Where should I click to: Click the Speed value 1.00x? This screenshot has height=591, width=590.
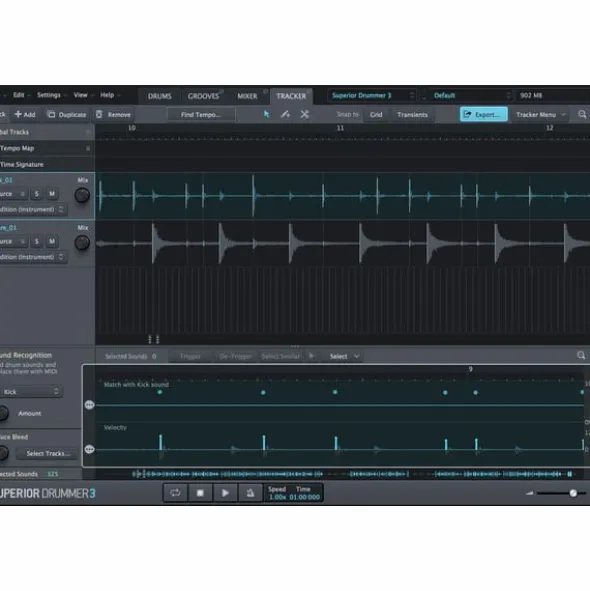click(x=277, y=497)
